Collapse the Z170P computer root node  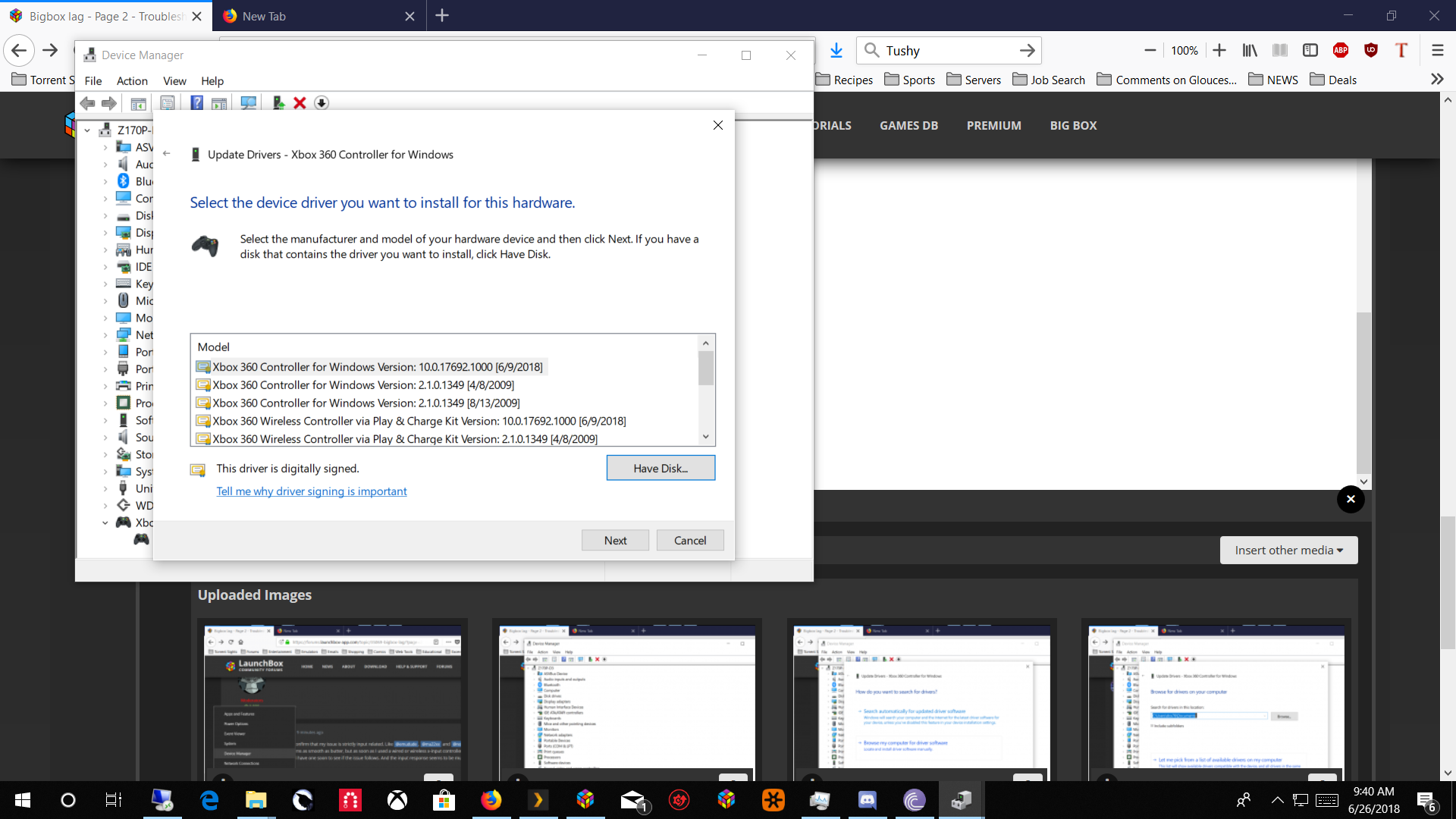point(87,130)
